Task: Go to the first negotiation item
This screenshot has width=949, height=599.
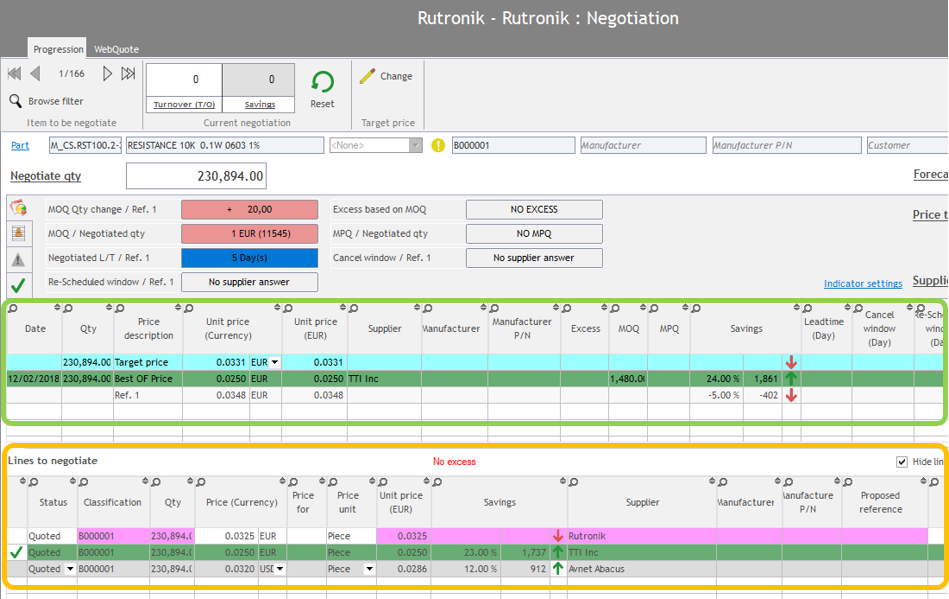Action: tap(14, 74)
